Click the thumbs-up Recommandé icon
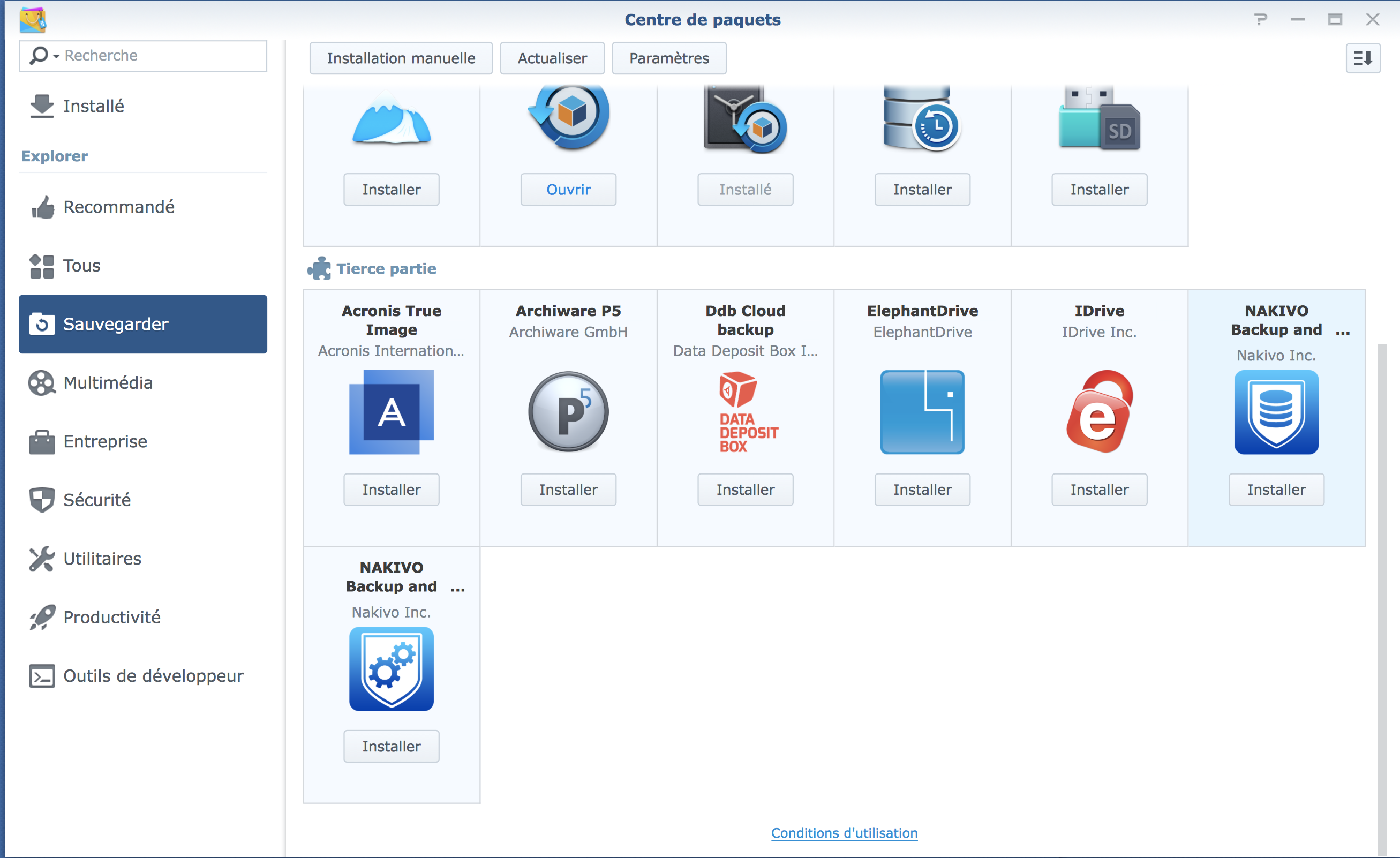The image size is (1400, 858). 43,207
